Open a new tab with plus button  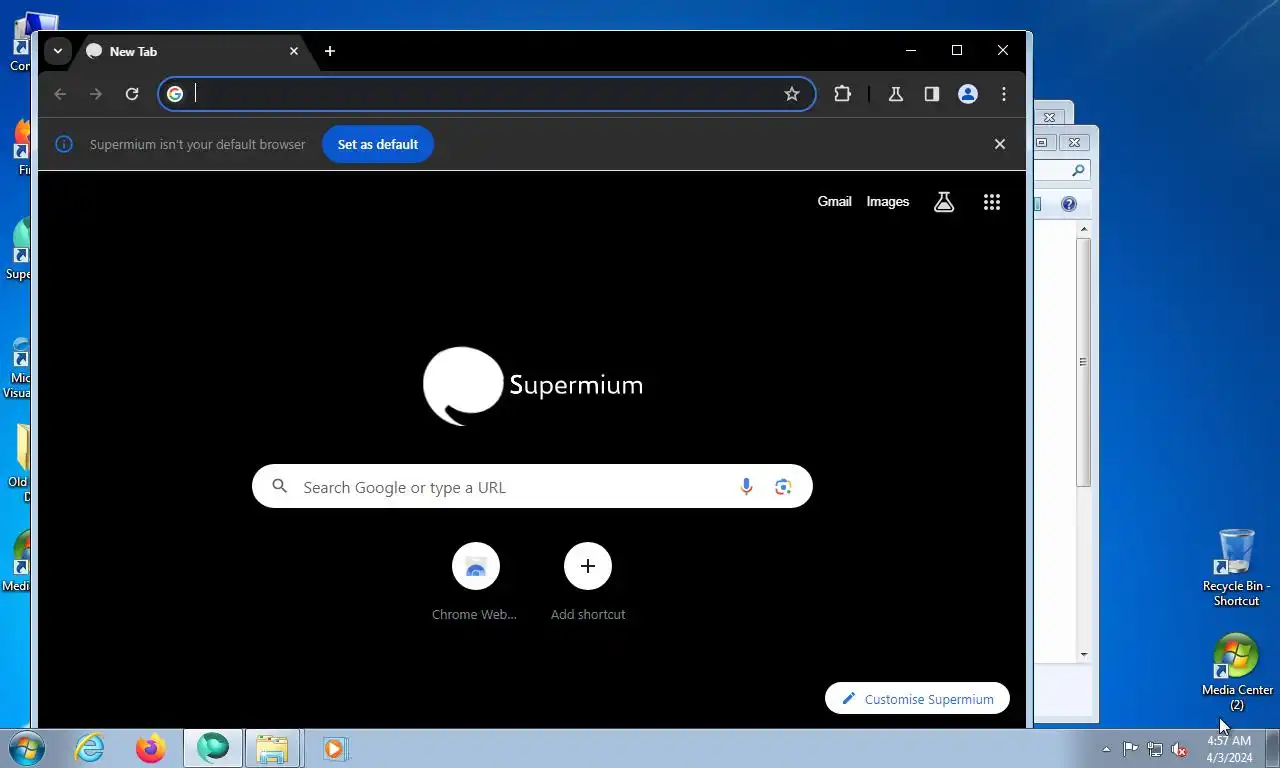click(330, 51)
